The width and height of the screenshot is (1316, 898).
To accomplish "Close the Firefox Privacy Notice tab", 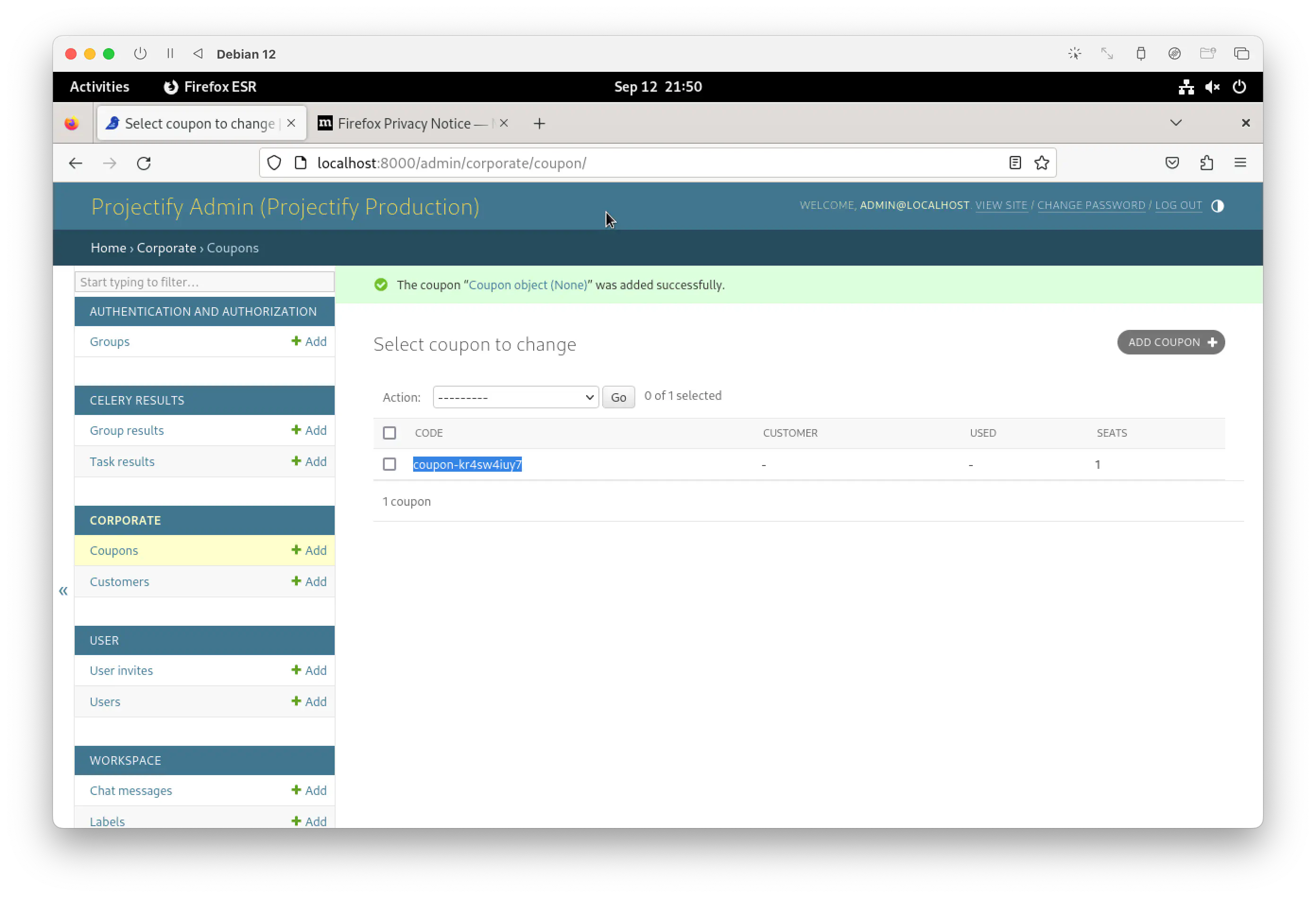I will (x=503, y=123).
